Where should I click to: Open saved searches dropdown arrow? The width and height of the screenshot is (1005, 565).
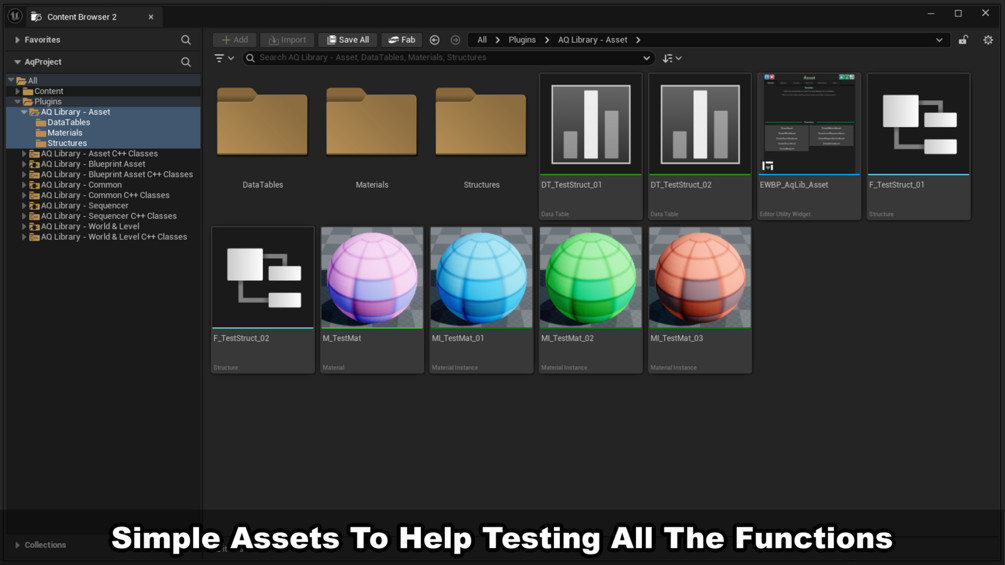point(646,58)
